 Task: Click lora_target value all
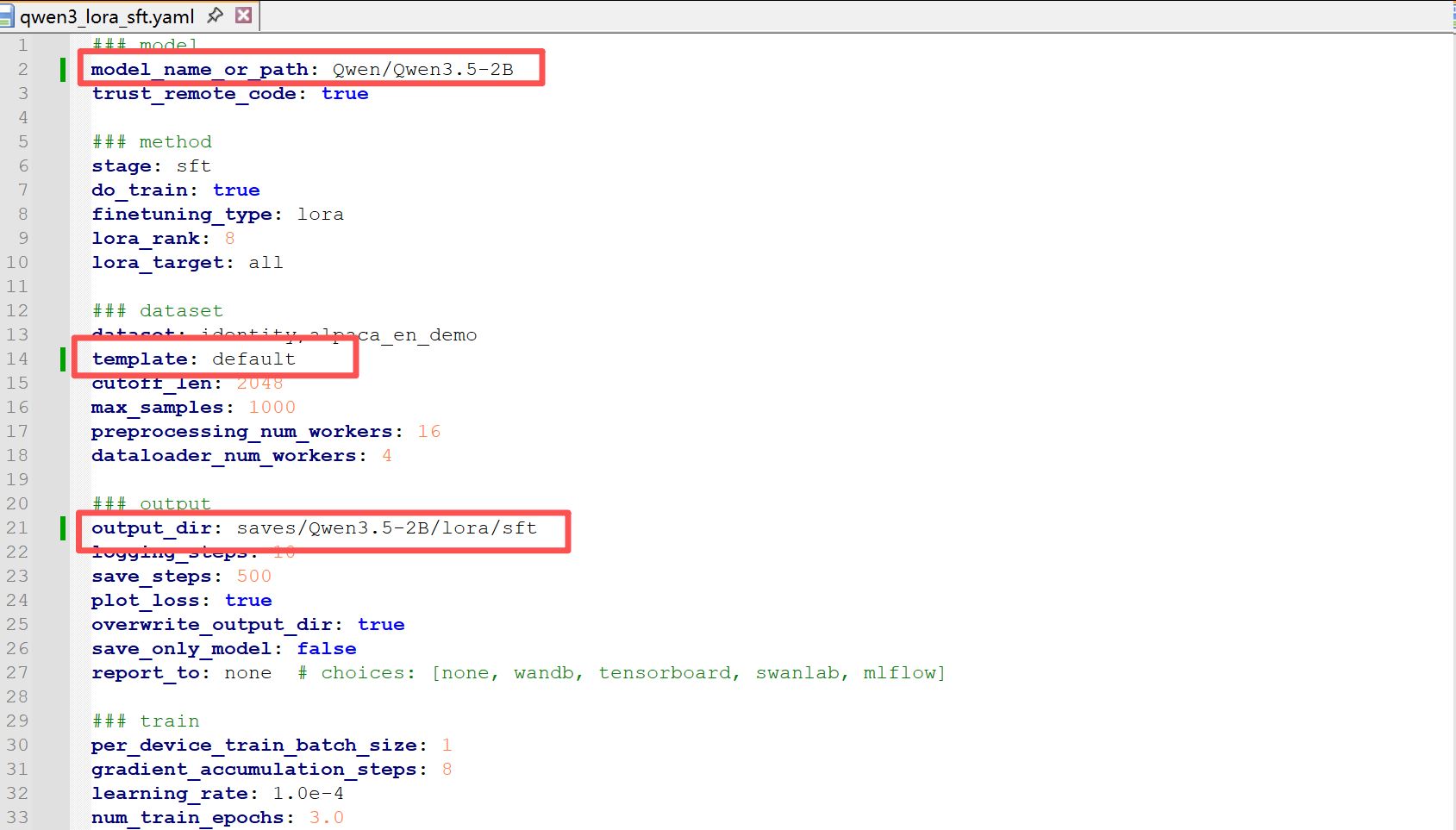tap(266, 263)
